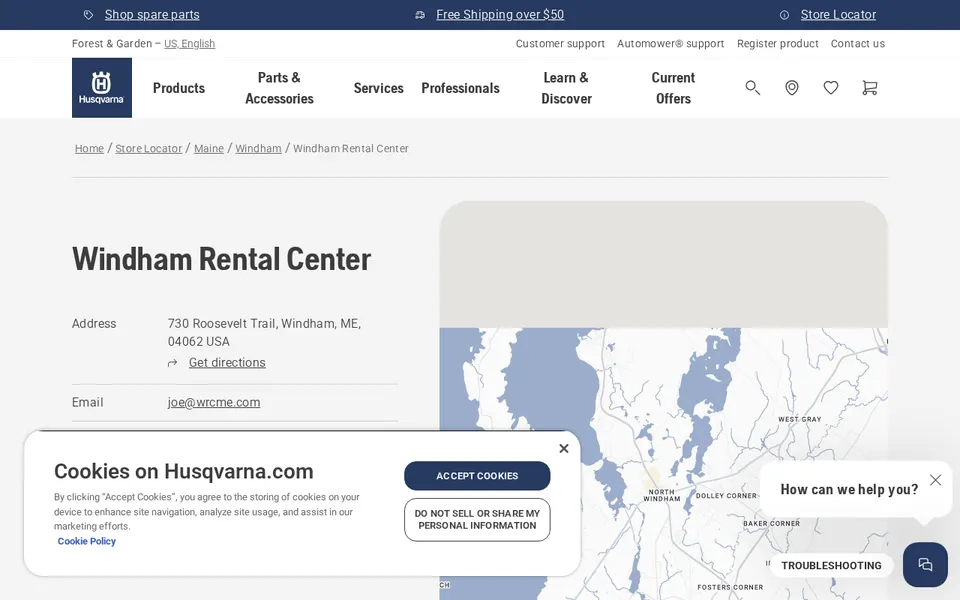Open Learn & Discover menu
960x600 pixels.
566,88
